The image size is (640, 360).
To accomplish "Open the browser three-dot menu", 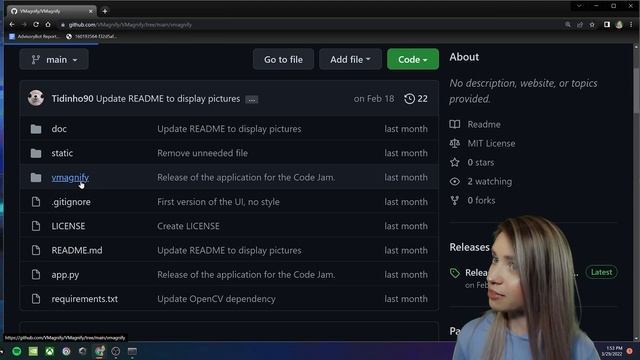I will click(x=631, y=24).
